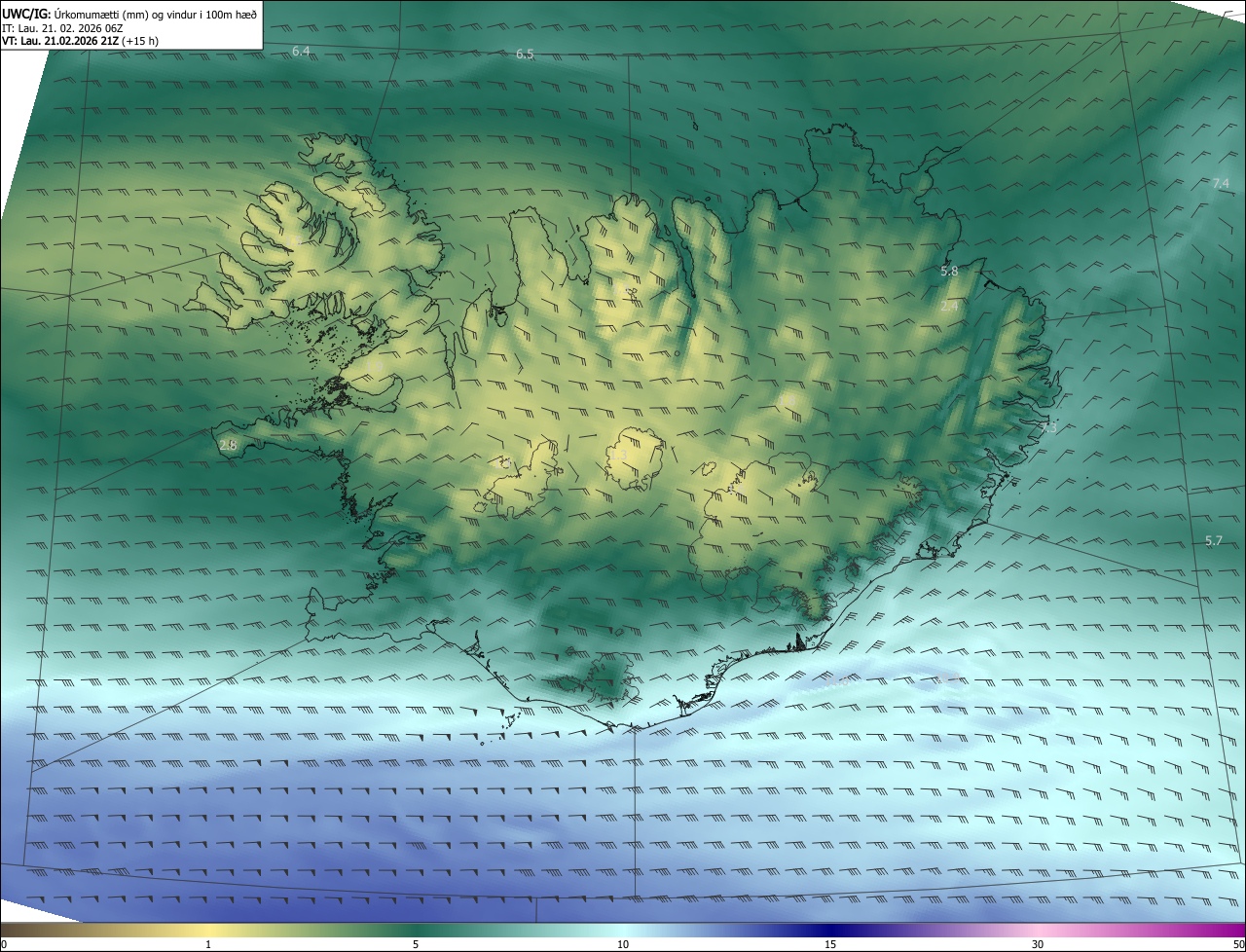Click the value label '7.3' on the map
The width and height of the screenshot is (1246, 952).
[1047, 427]
